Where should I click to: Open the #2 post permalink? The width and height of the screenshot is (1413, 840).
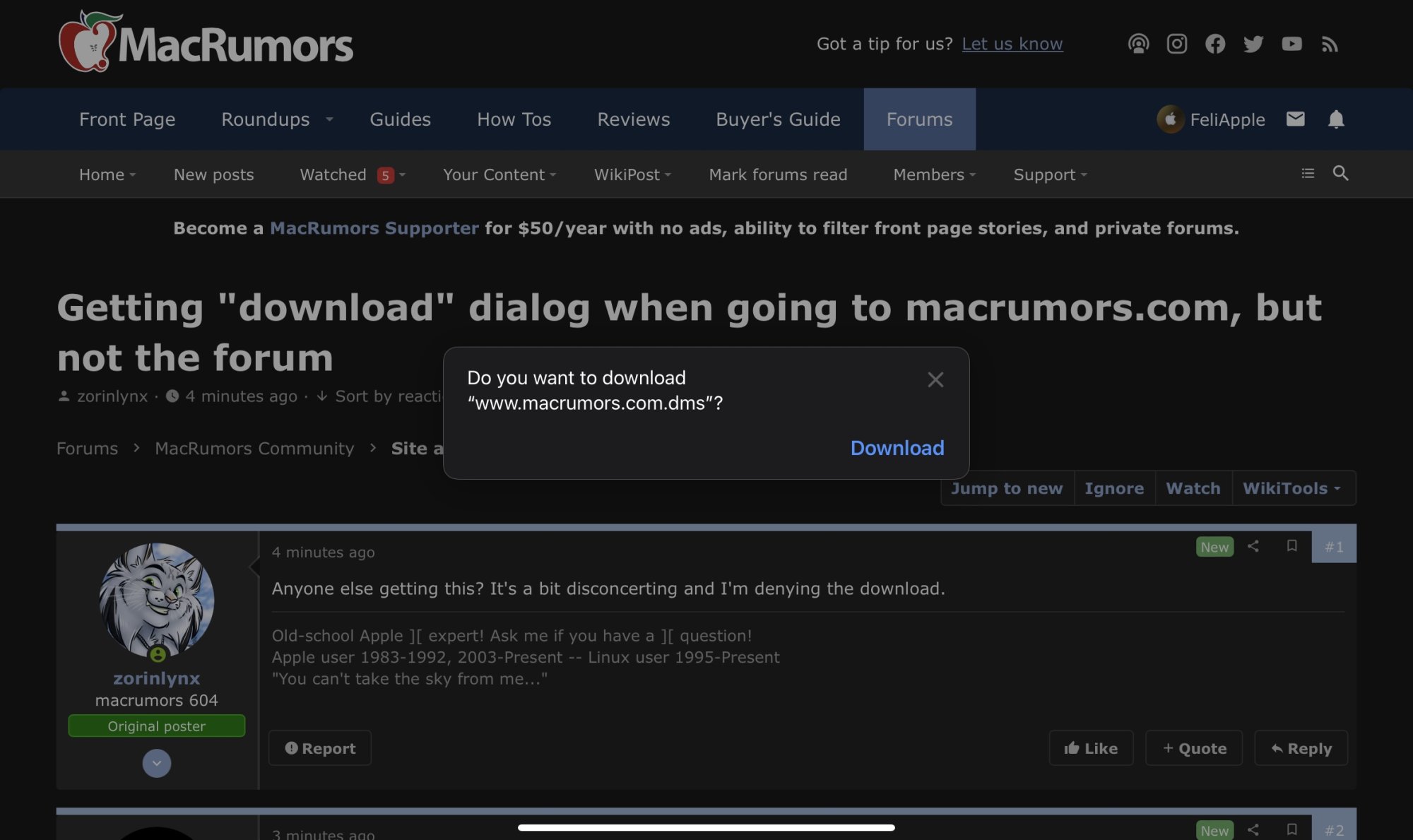[1334, 829]
